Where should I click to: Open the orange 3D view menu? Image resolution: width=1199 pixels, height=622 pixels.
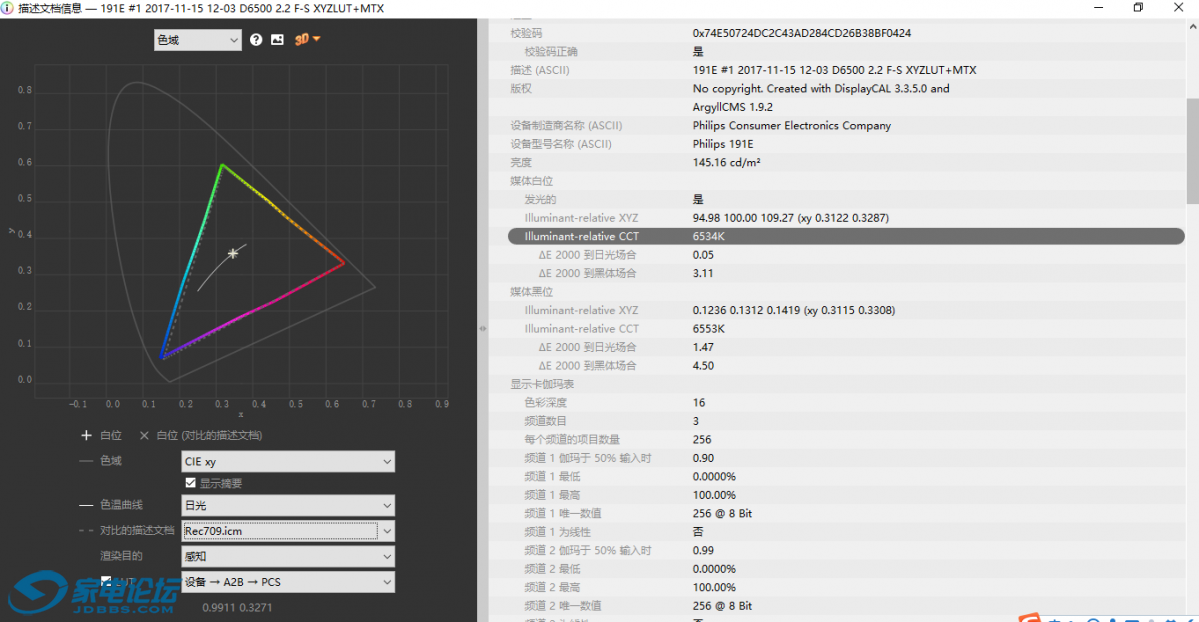tap(307, 39)
